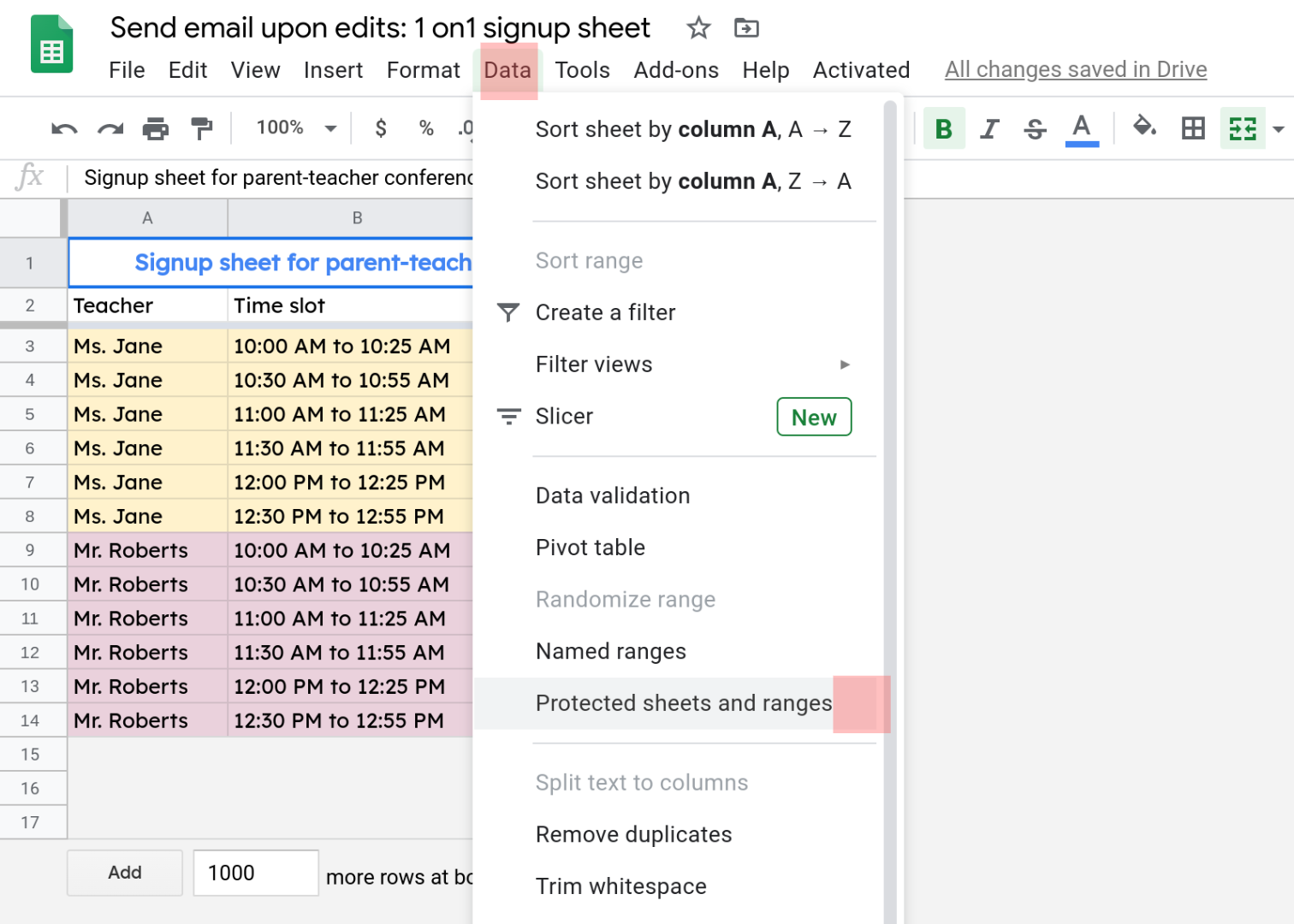This screenshot has width=1294, height=924.
Task: Redo the last action
Action: (110, 129)
